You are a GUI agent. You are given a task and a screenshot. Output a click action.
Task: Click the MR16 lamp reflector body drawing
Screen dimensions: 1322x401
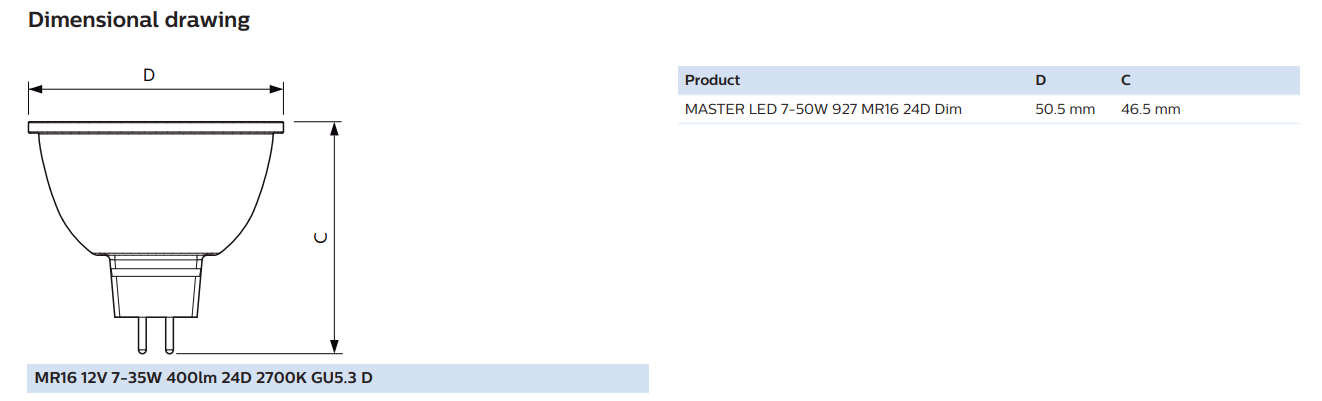tap(156, 192)
